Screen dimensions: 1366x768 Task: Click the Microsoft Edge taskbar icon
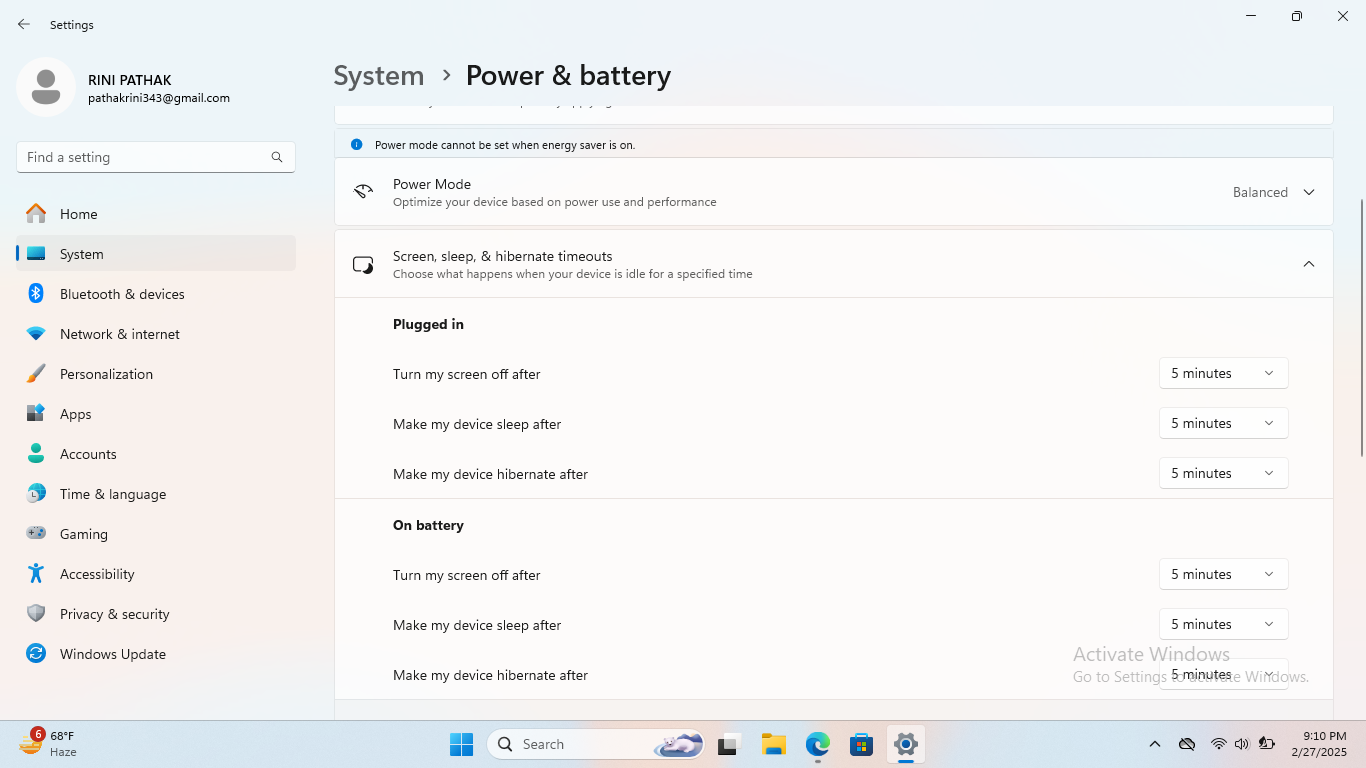(818, 744)
